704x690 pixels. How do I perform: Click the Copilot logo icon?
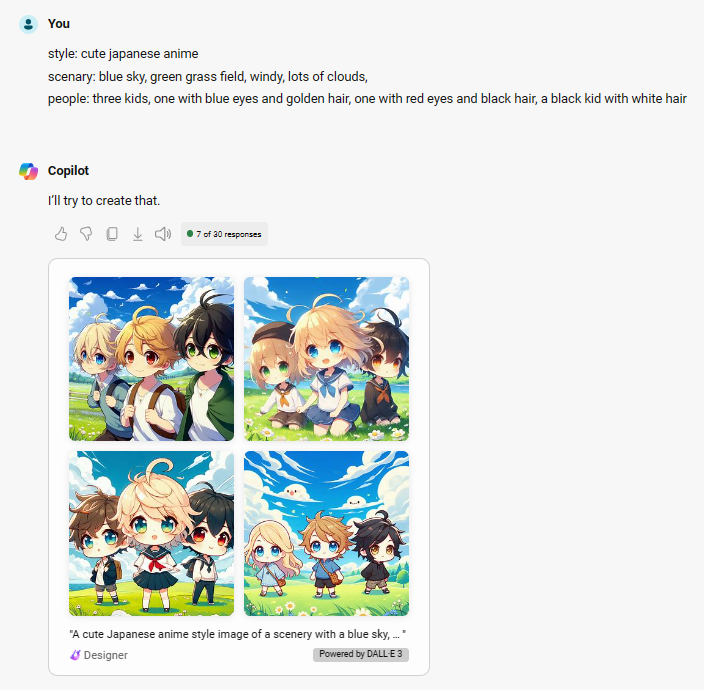28,171
